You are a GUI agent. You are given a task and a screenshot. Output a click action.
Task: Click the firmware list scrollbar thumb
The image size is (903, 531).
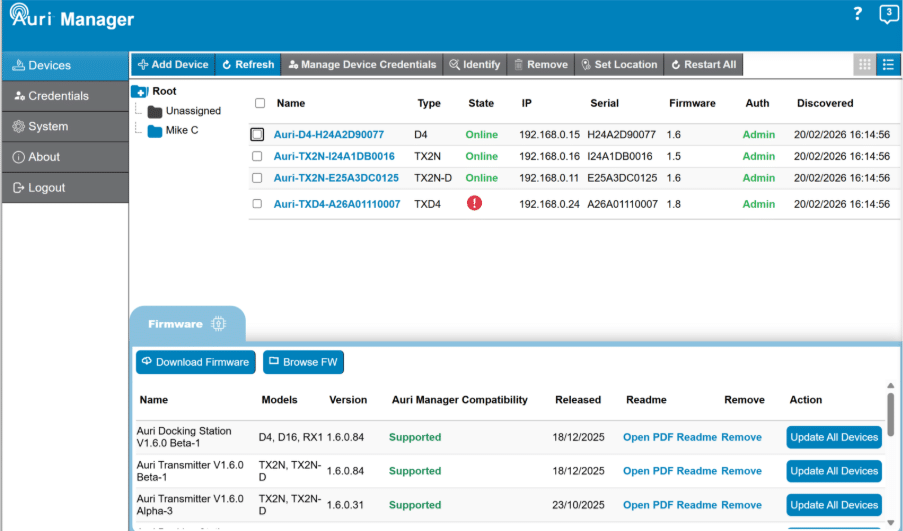tap(890, 415)
